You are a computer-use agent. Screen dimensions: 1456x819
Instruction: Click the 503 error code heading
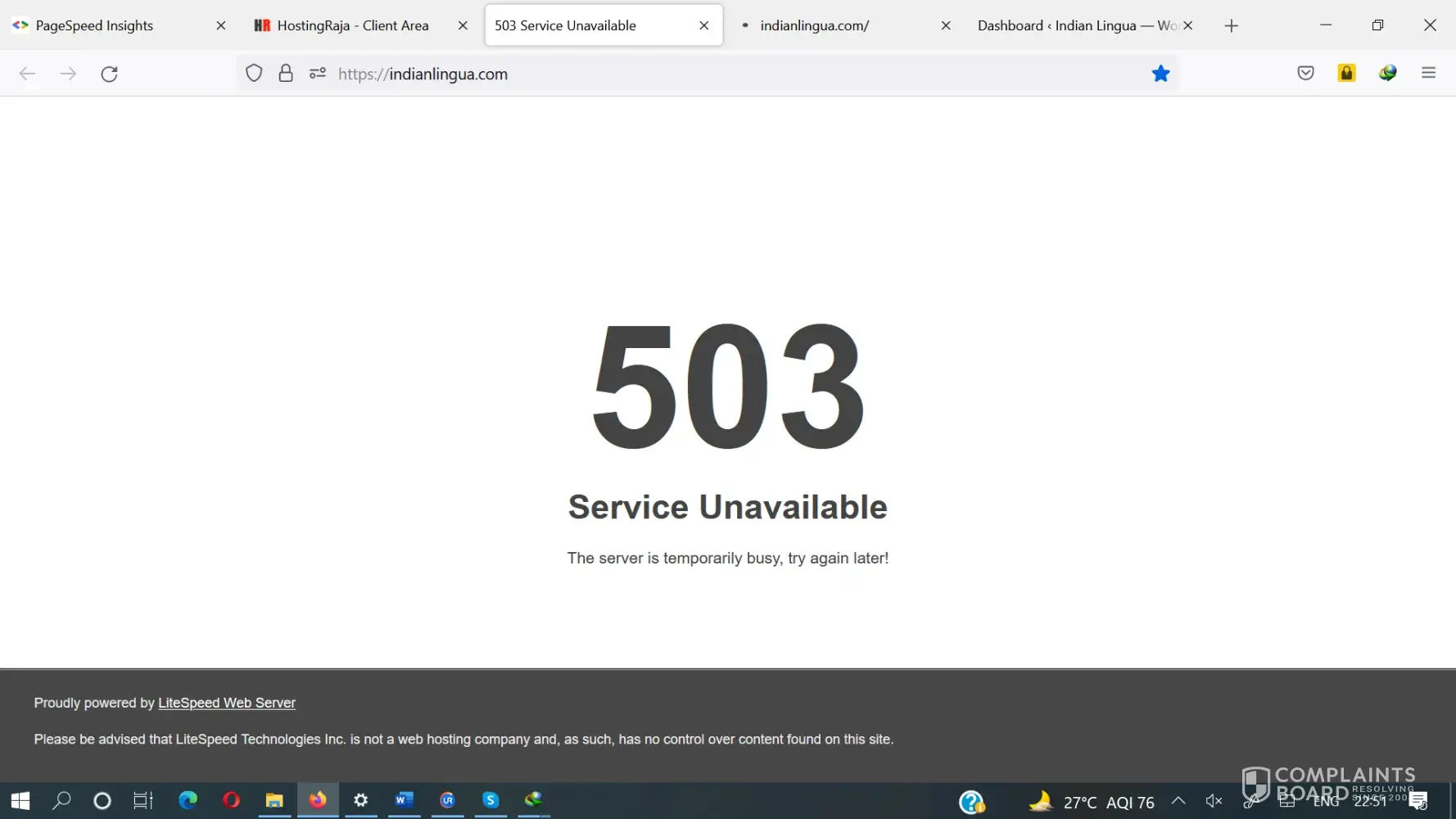(x=728, y=386)
